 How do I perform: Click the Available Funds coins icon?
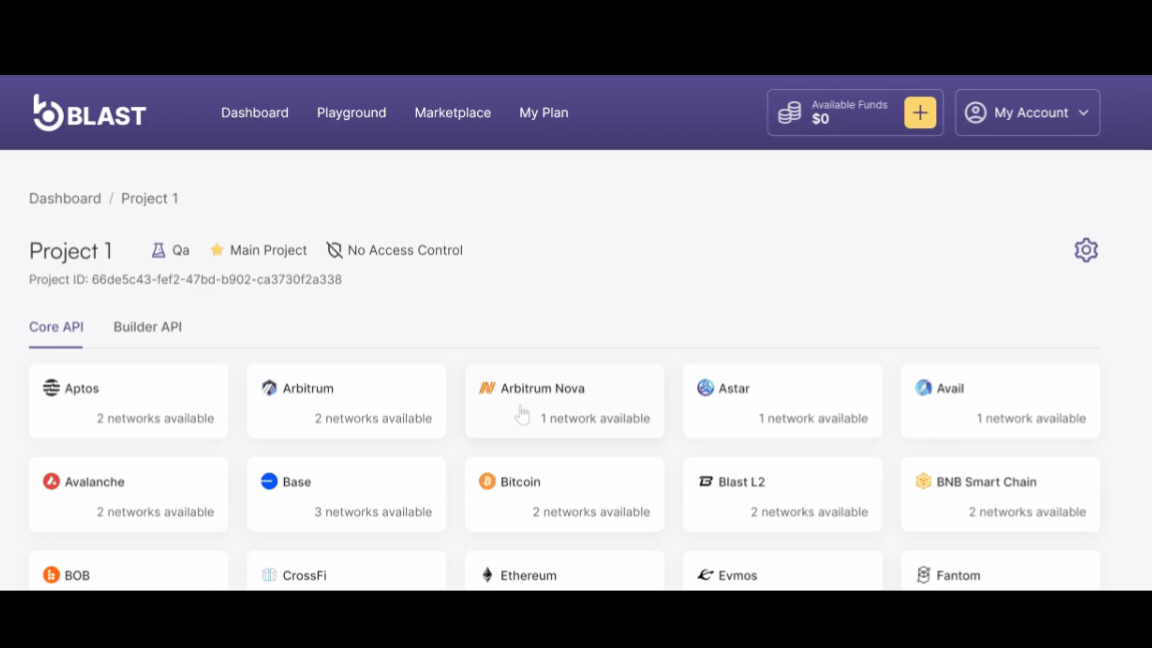point(790,112)
